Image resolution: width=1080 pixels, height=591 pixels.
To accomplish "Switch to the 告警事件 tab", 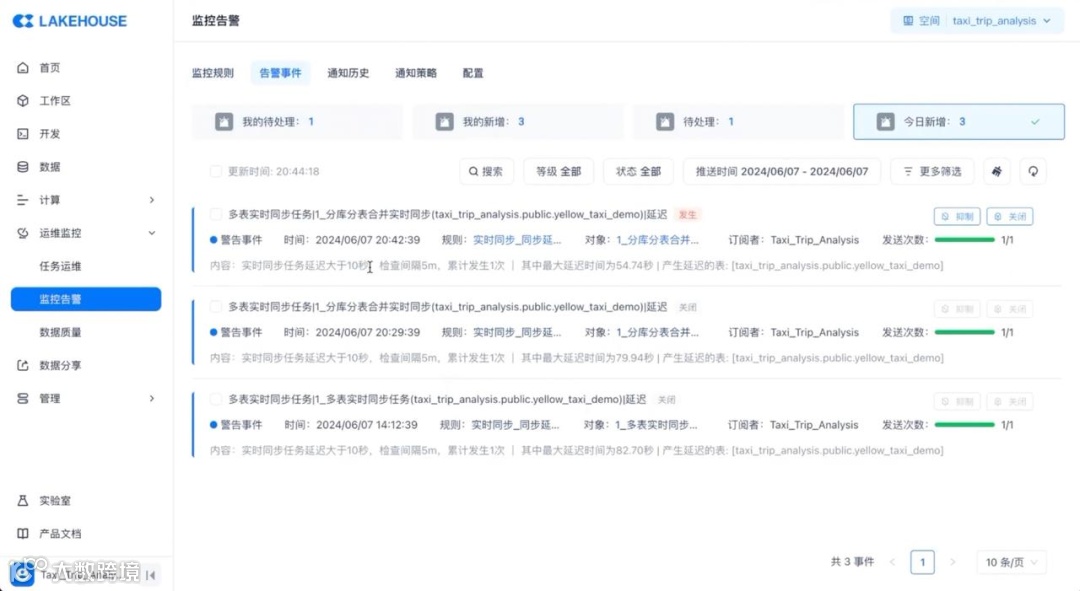I will point(280,73).
